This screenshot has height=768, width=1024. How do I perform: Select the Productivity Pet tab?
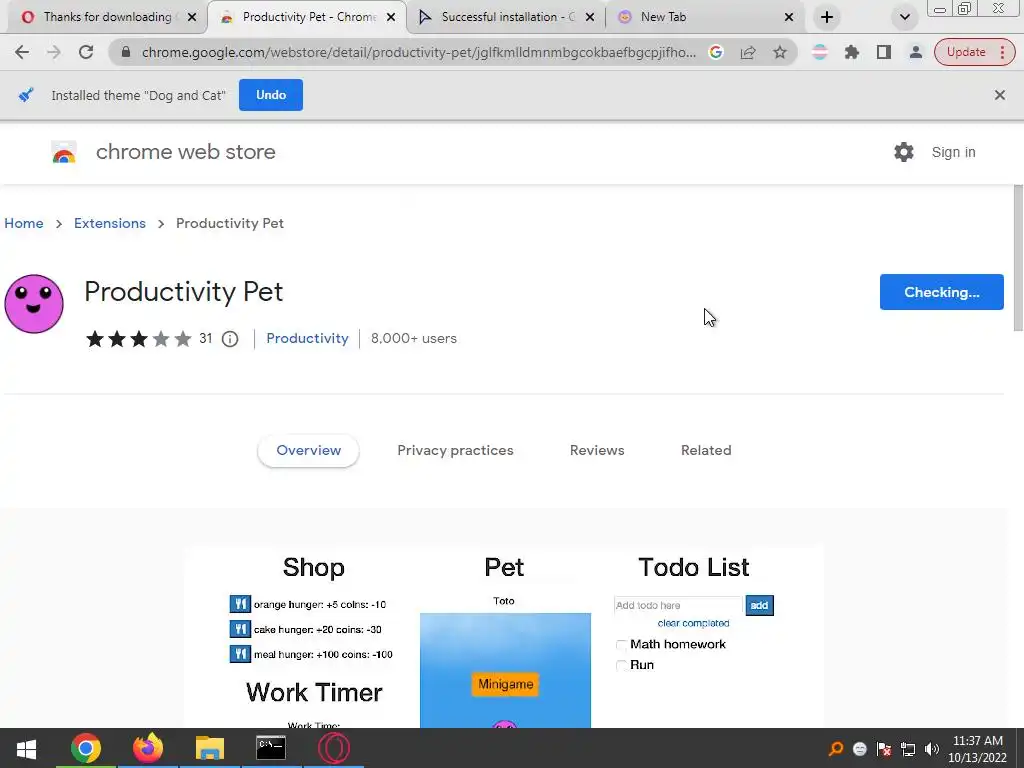[309, 17]
